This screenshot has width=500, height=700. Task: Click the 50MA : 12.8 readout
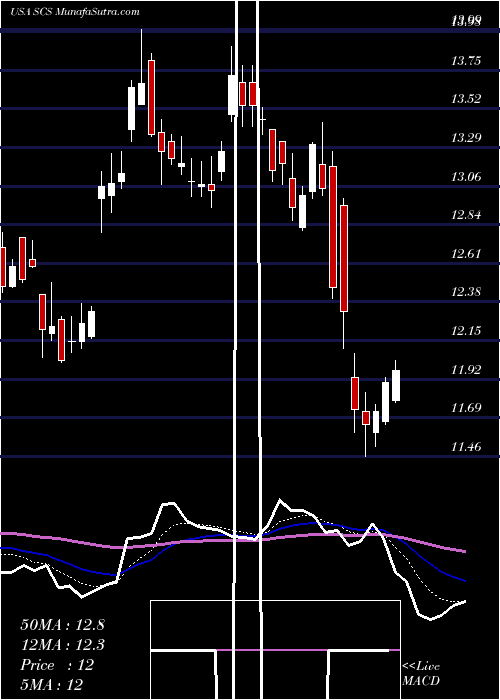pyautogui.click(x=62, y=625)
